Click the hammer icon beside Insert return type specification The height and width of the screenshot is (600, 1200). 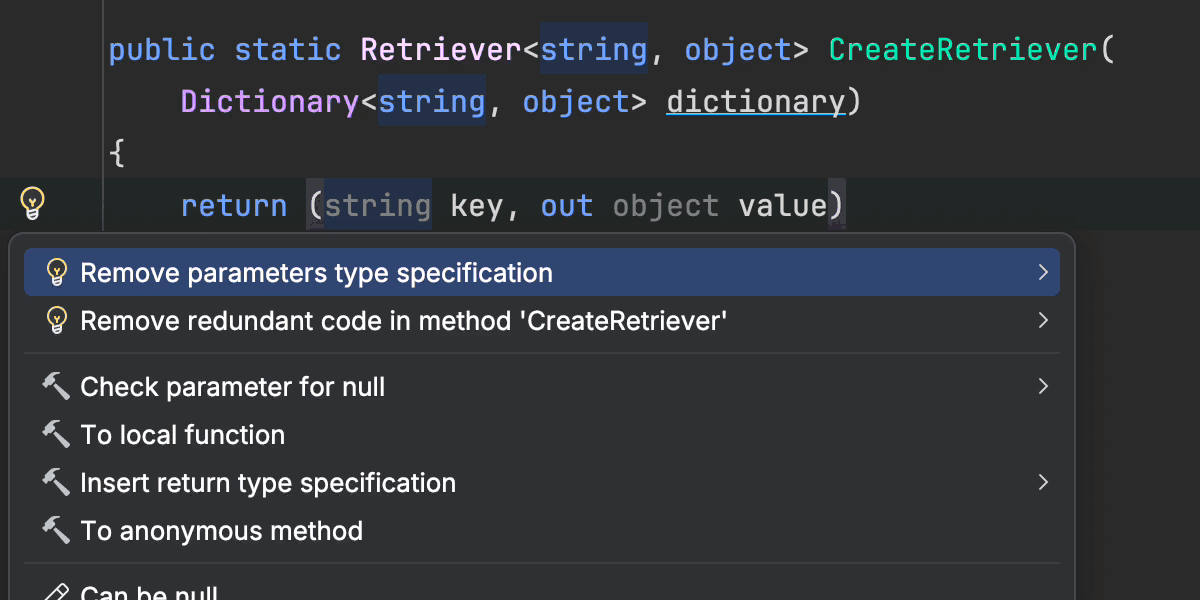(x=56, y=483)
